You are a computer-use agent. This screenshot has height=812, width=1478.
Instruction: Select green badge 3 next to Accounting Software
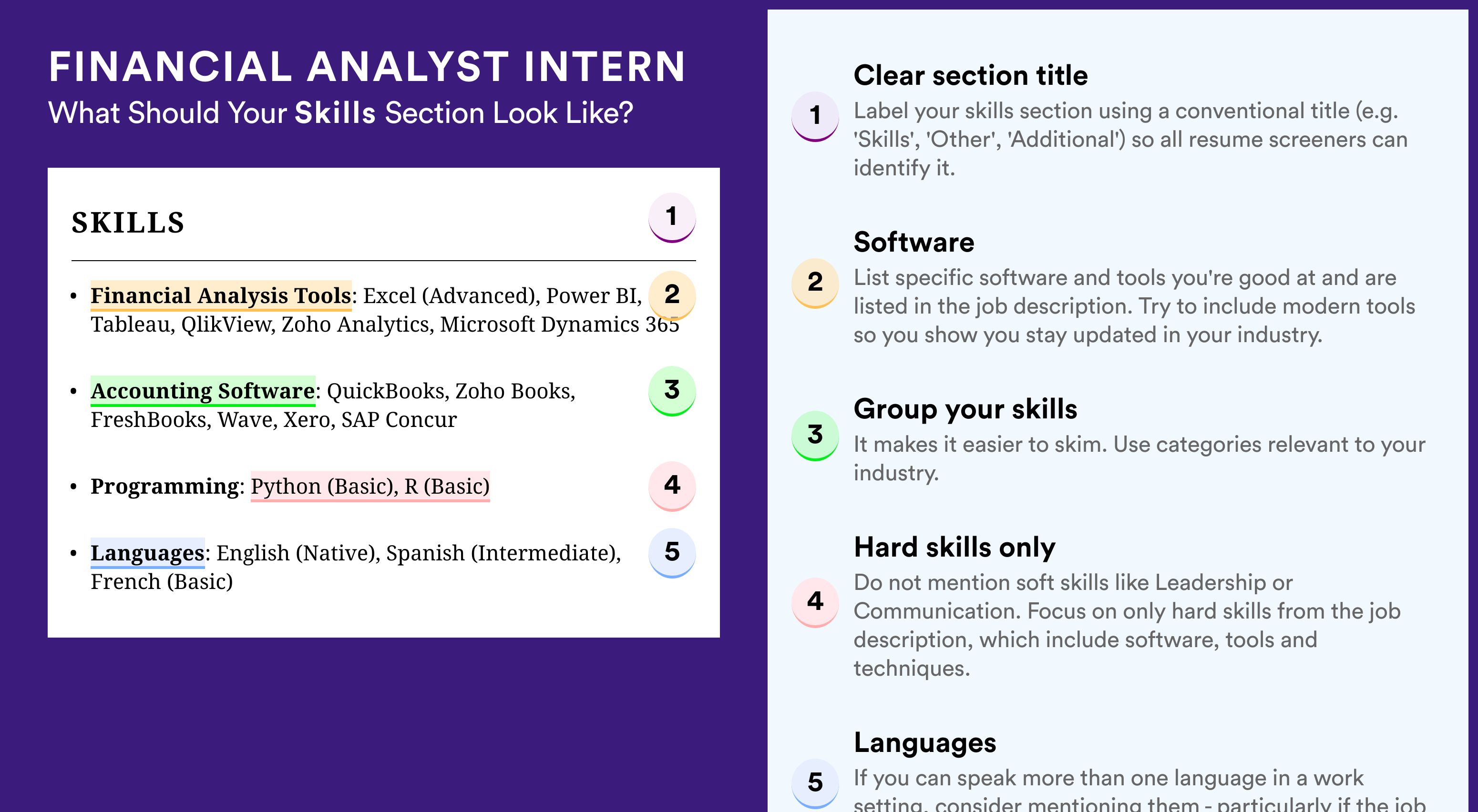(672, 391)
